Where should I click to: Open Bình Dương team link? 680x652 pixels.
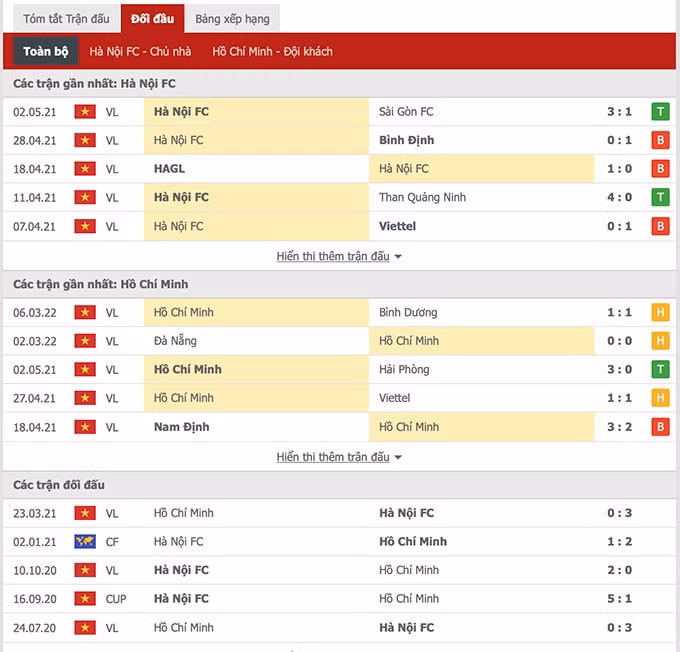tap(408, 312)
